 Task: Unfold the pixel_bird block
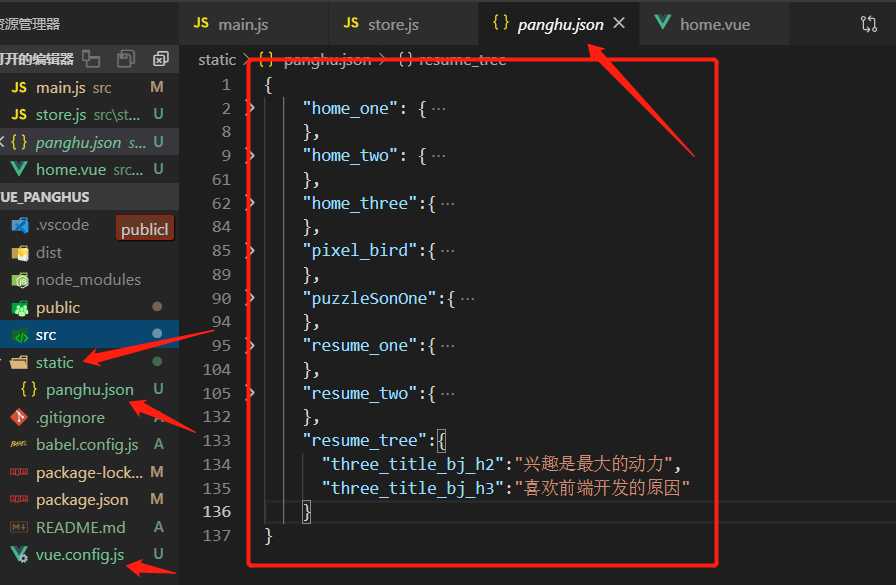251,250
